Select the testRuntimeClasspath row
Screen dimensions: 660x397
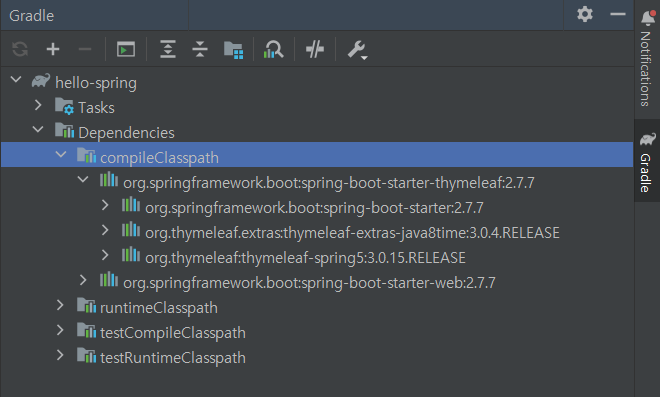[317, 357]
